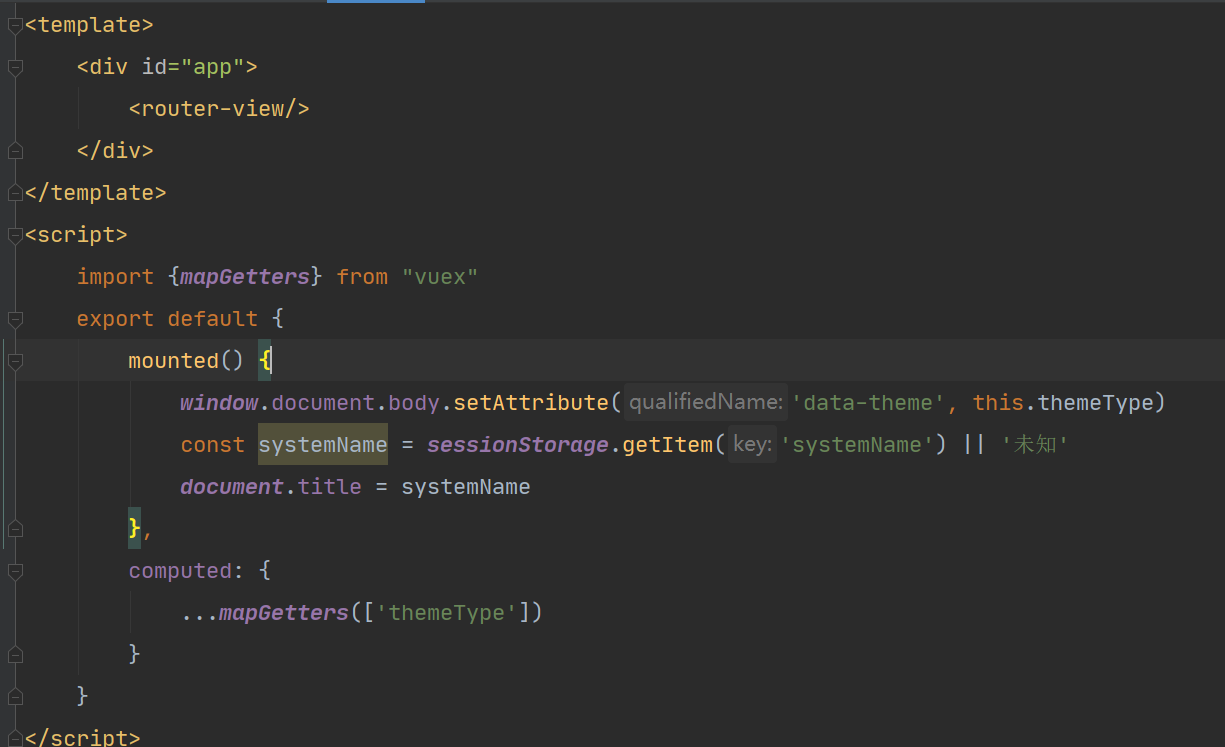Fold the computed block

[x=15, y=571]
